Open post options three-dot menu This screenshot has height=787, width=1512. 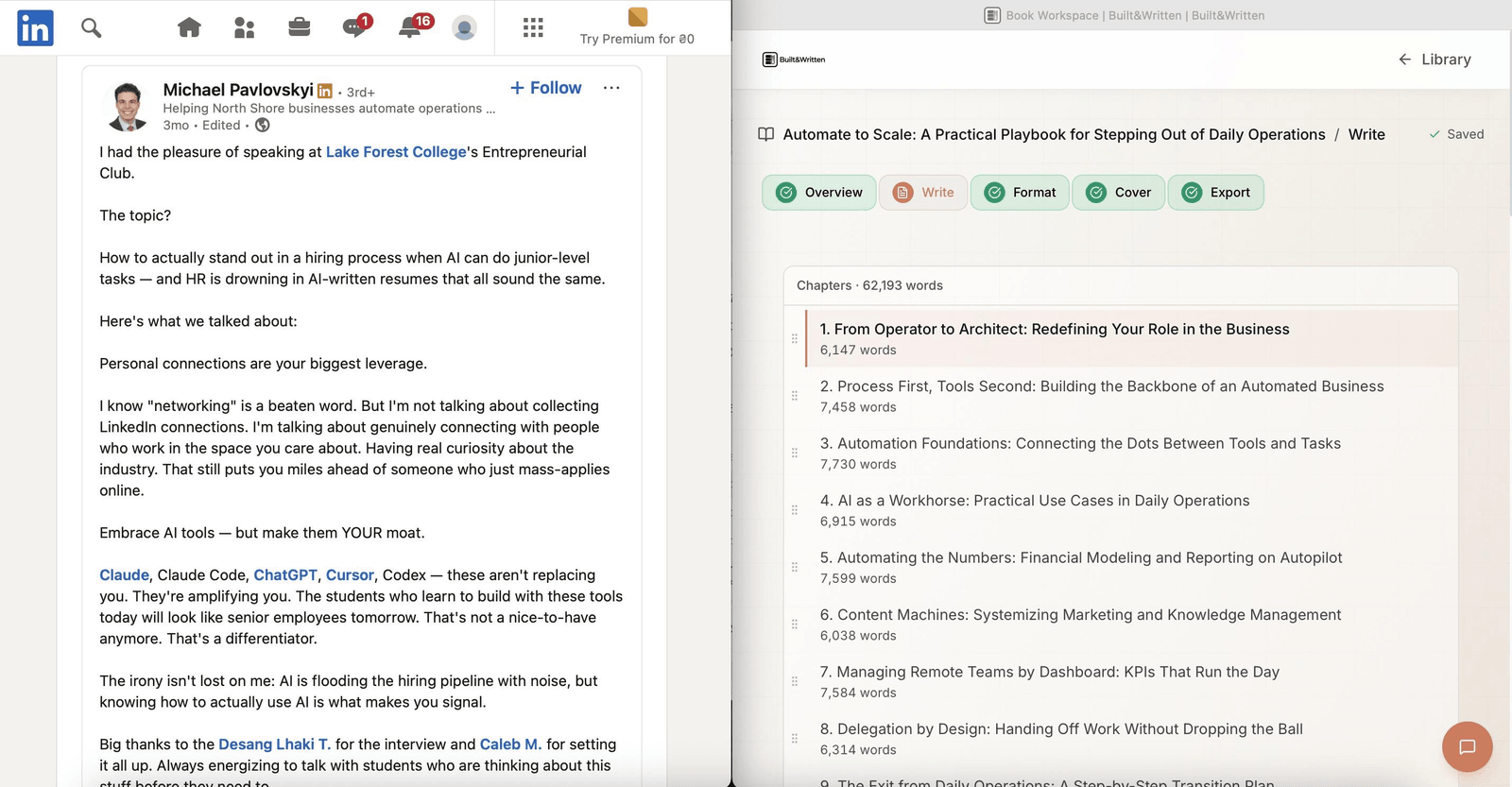[611, 88]
